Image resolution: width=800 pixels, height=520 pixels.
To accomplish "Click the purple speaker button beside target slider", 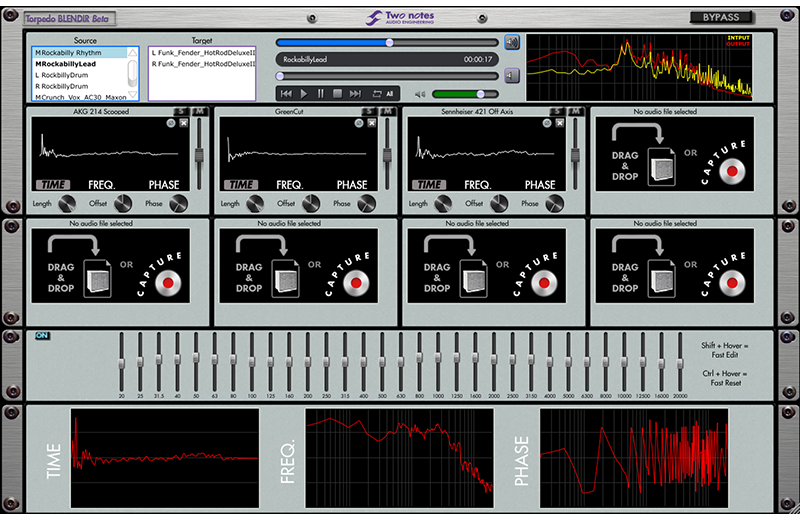I will [512, 76].
